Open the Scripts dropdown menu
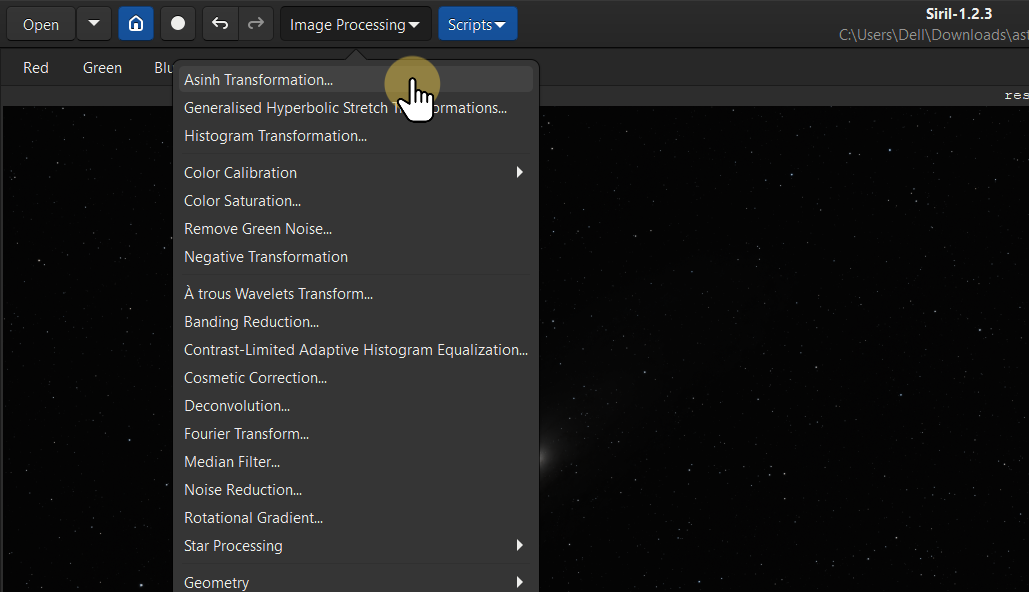The width and height of the screenshot is (1029, 592). click(x=477, y=24)
